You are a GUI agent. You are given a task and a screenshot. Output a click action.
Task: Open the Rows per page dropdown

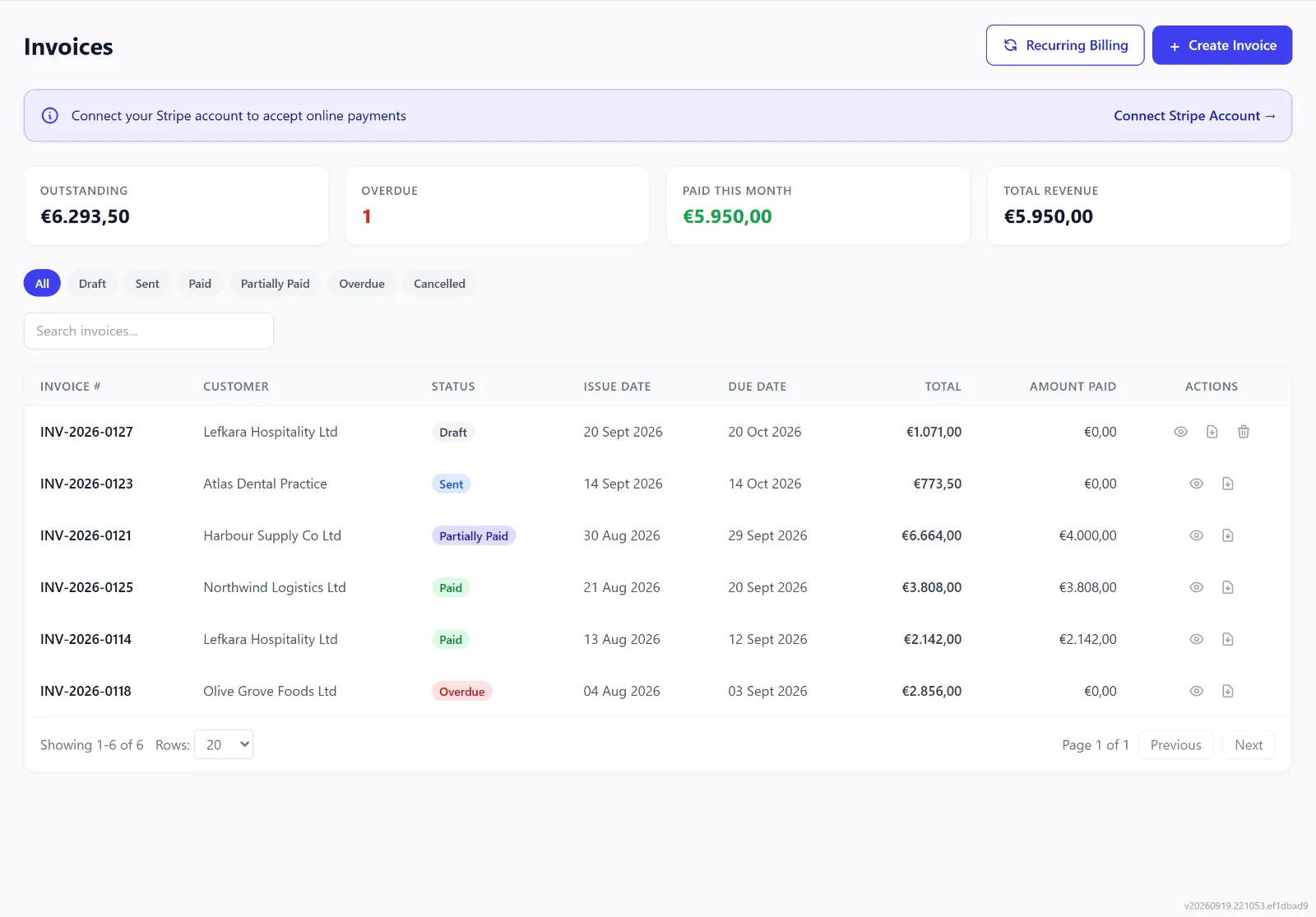(x=224, y=744)
